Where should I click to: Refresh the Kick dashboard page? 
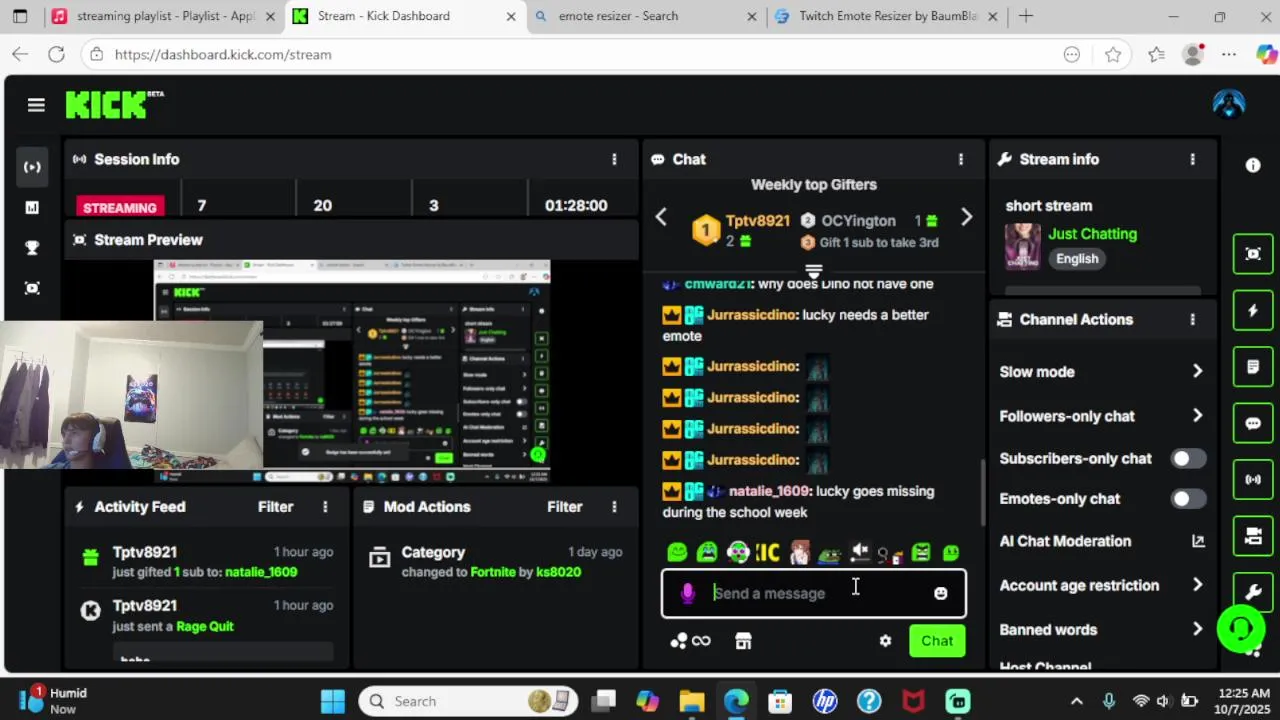56,54
